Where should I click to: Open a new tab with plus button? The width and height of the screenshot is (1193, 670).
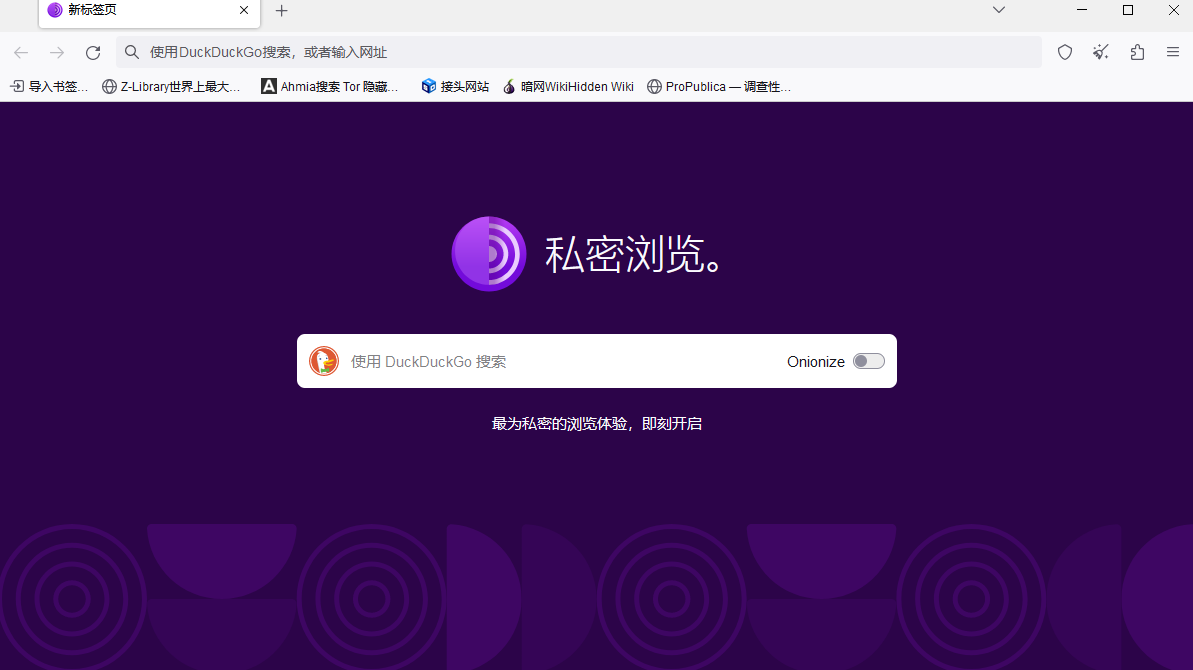282,11
